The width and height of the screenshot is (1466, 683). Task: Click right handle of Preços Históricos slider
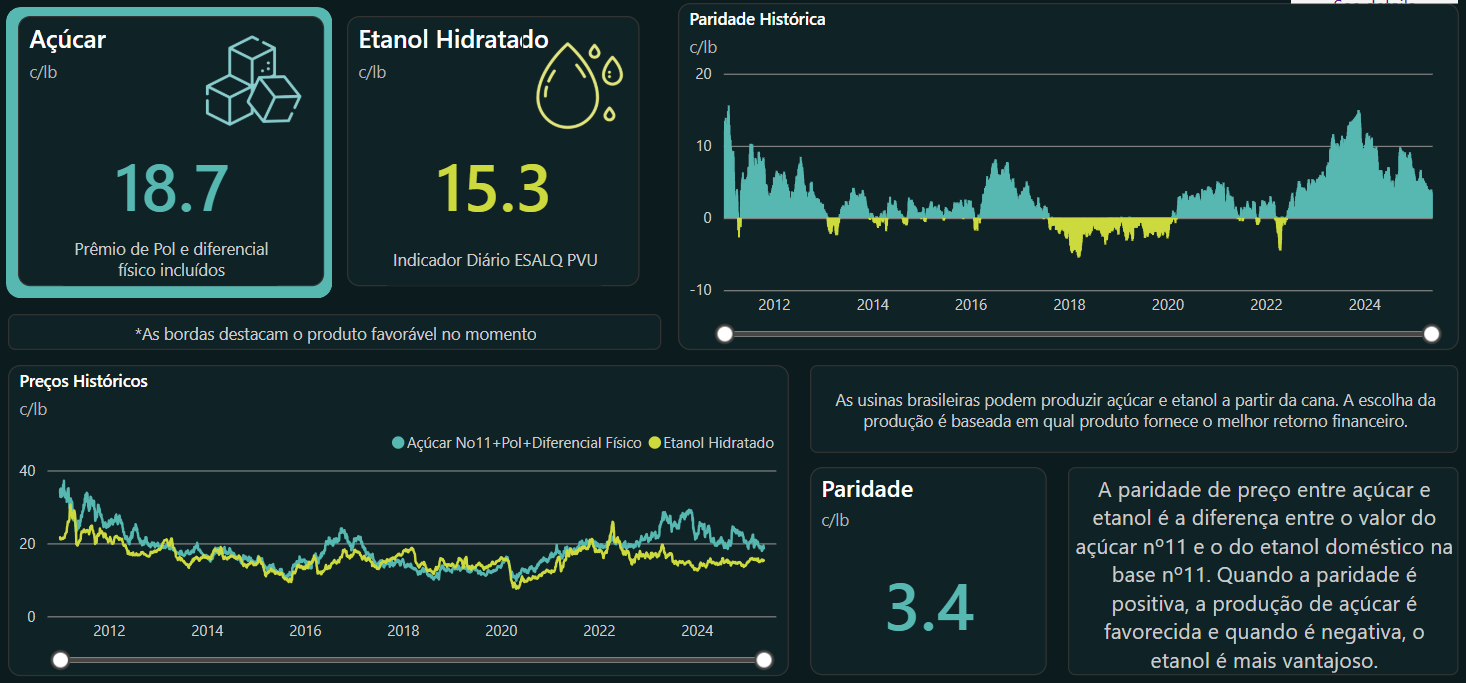[x=765, y=659]
